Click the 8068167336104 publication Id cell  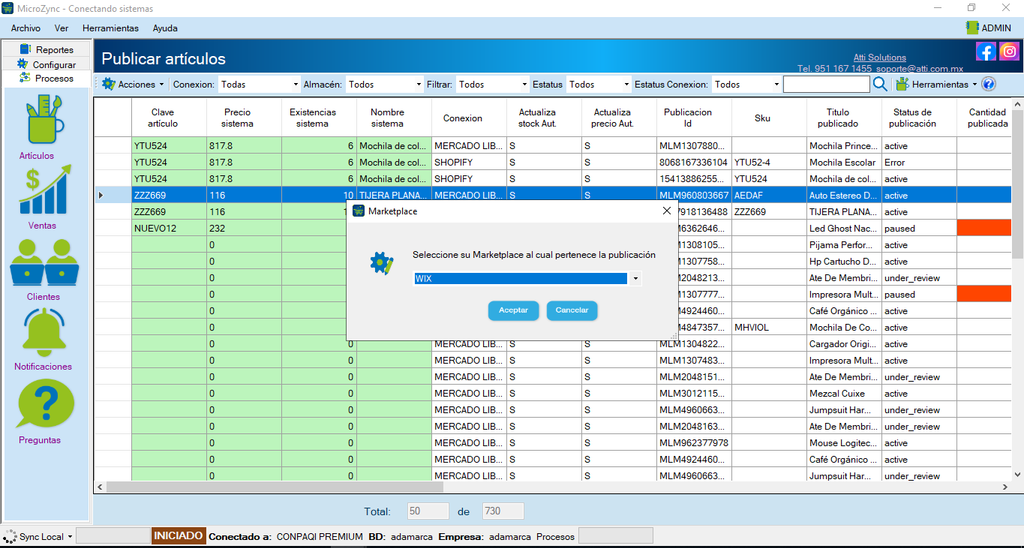[694, 162]
